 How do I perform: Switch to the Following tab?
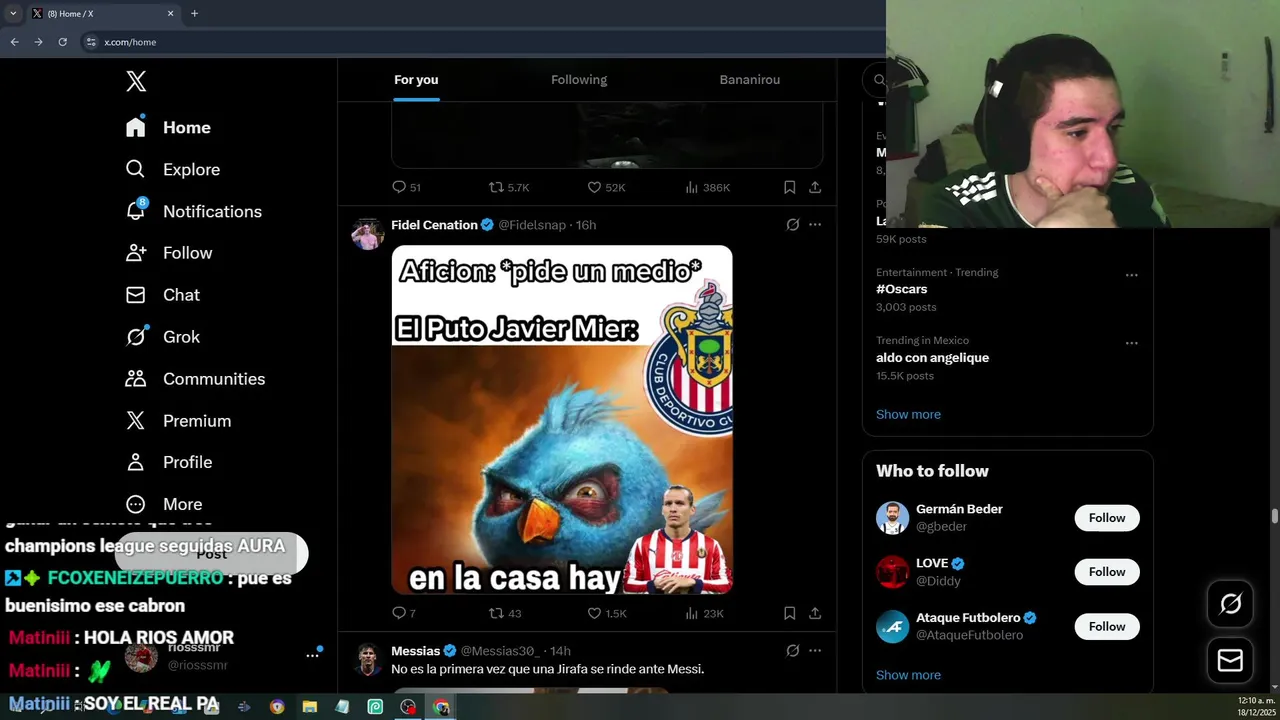(x=579, y=80)
